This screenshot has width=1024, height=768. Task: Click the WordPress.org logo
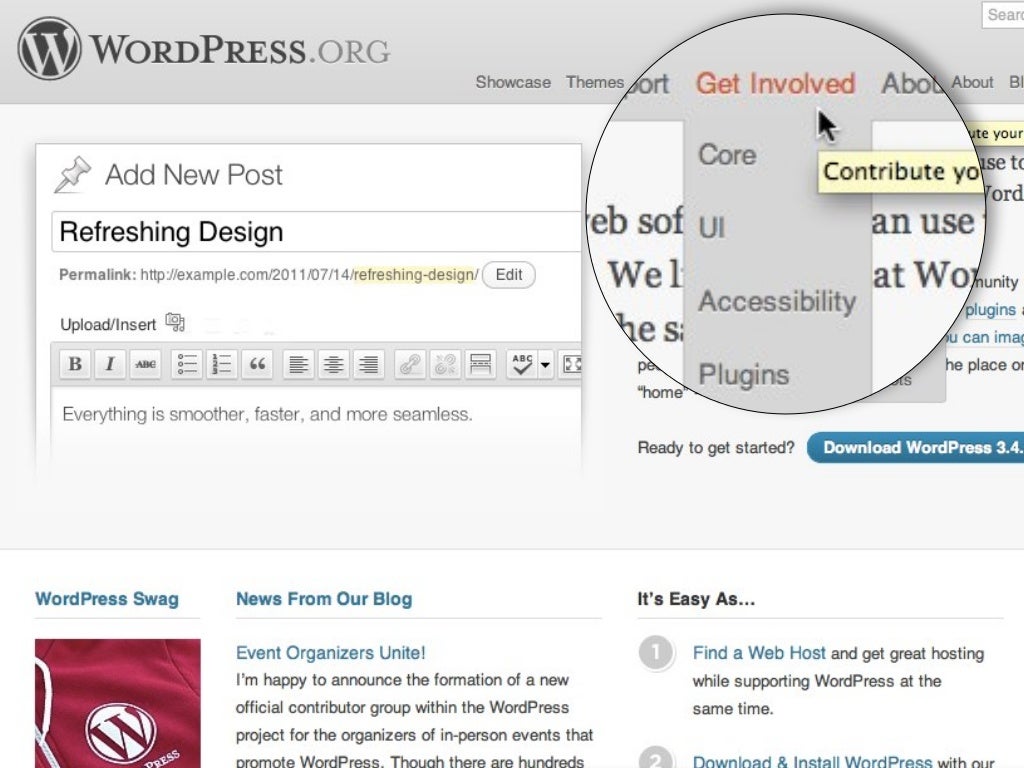coord(204,49)
